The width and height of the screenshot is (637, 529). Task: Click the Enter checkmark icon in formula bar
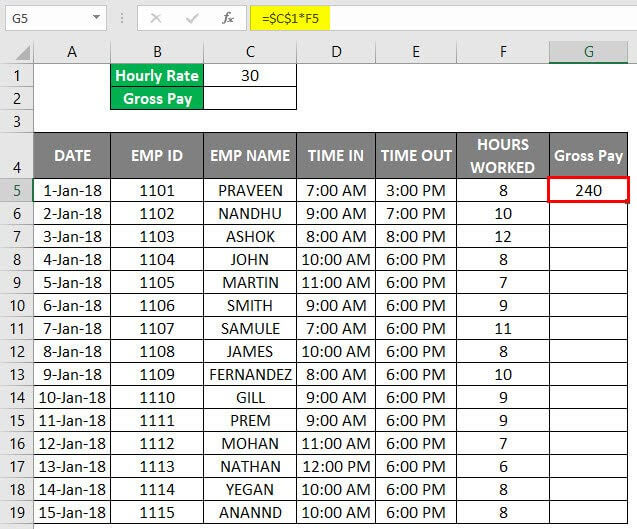pyautogui.click(x=192, y=18)
